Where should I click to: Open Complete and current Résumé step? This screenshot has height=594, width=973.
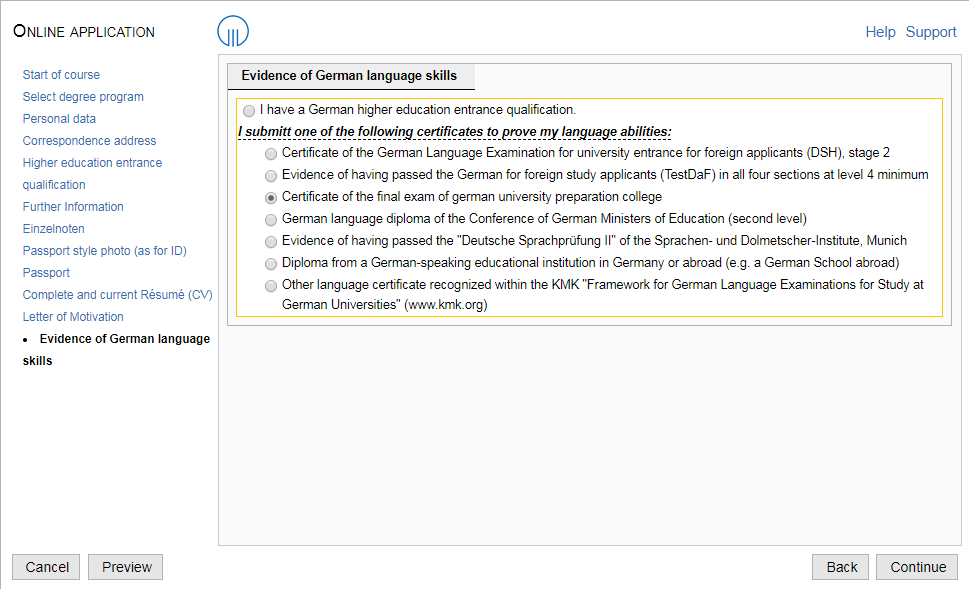tap(117, 295)
